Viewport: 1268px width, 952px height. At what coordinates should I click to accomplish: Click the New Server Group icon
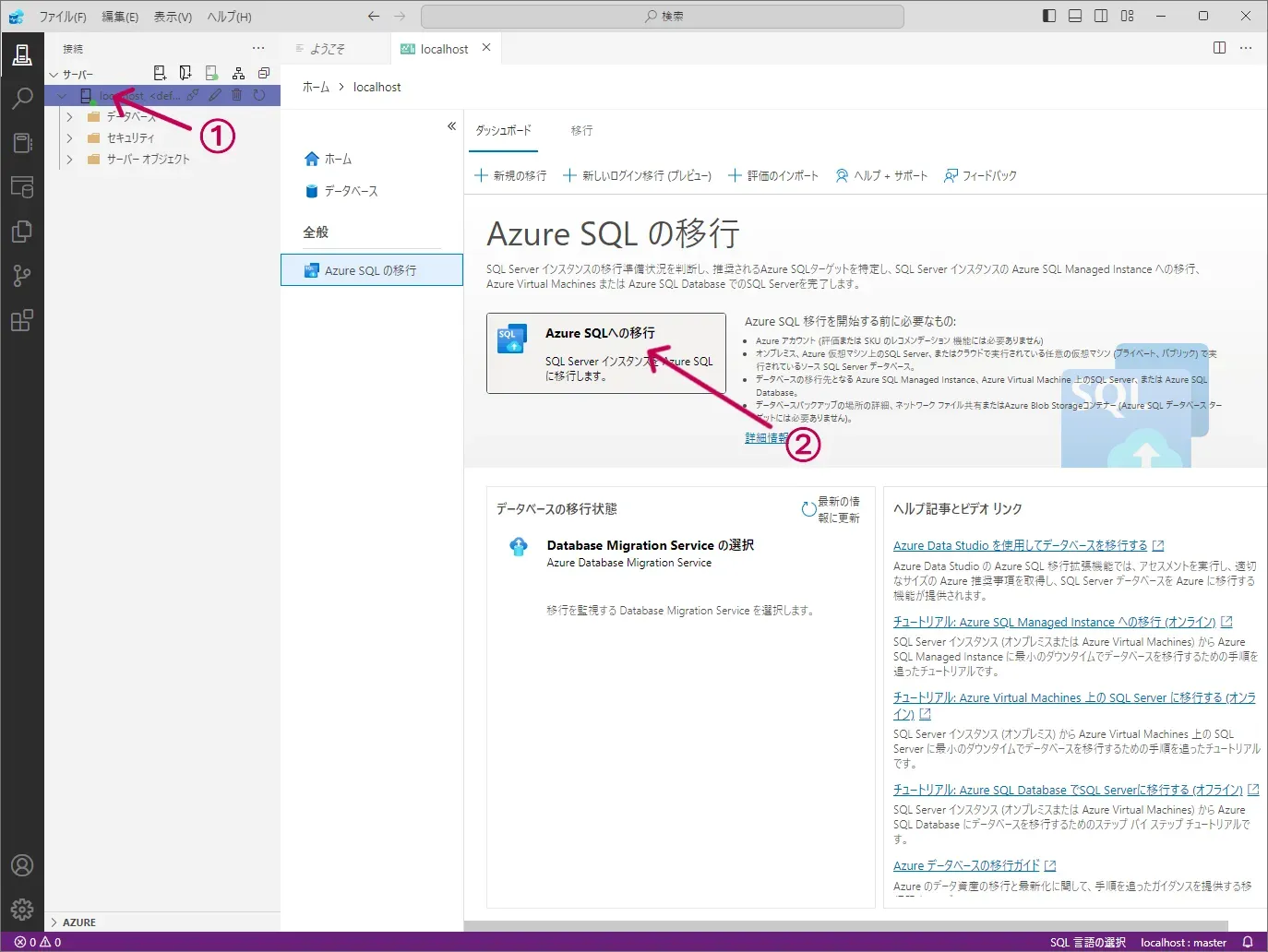pos(185,73)
